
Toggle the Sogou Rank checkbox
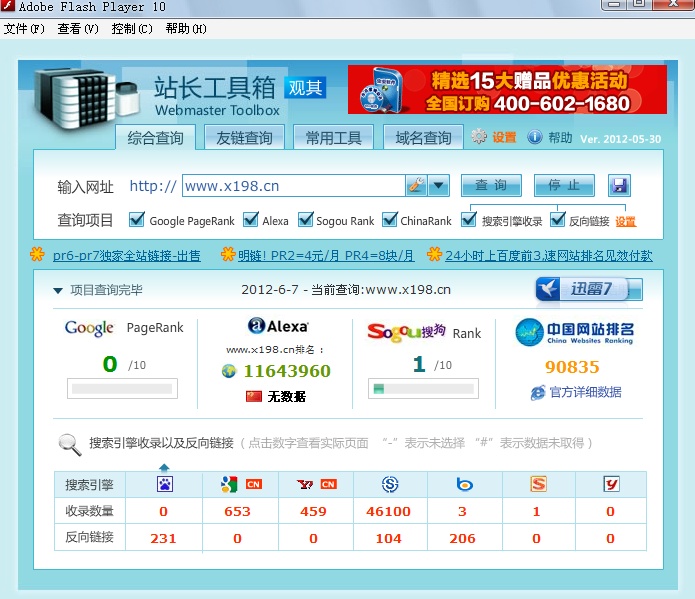pyautogui.click(x=305, y=219)
